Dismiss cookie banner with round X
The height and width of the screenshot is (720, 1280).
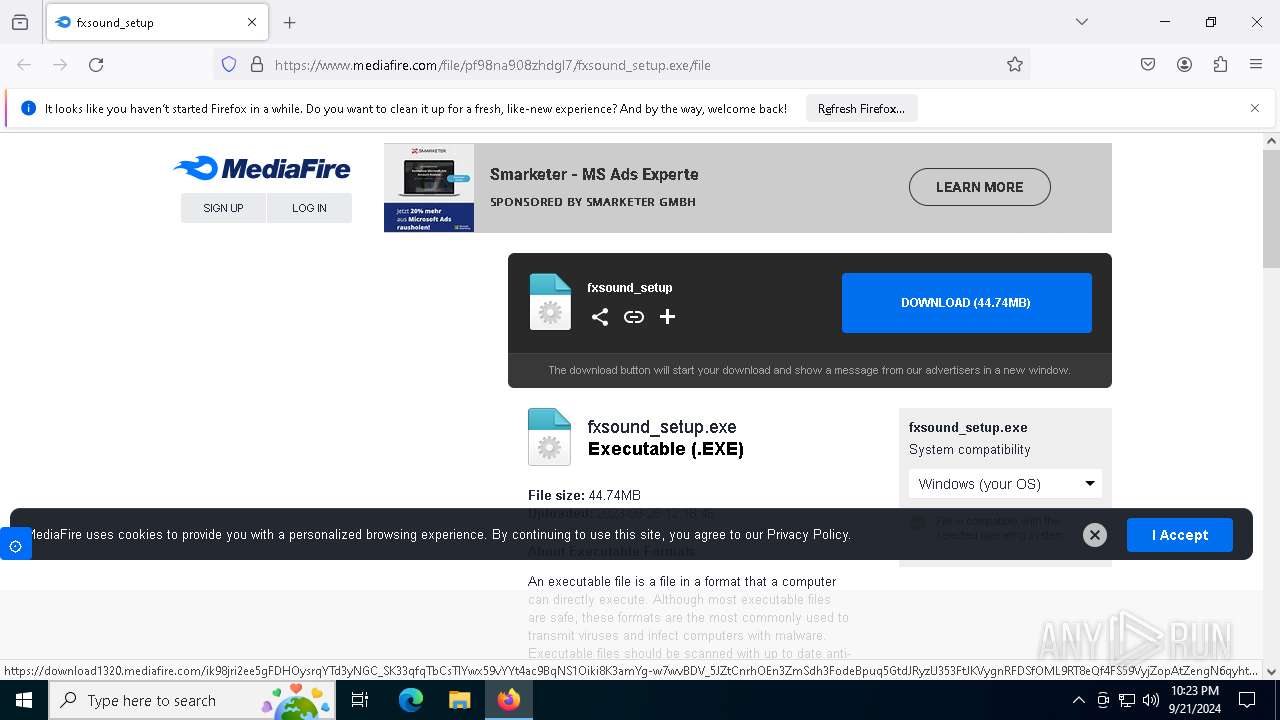coord(1095,535)
